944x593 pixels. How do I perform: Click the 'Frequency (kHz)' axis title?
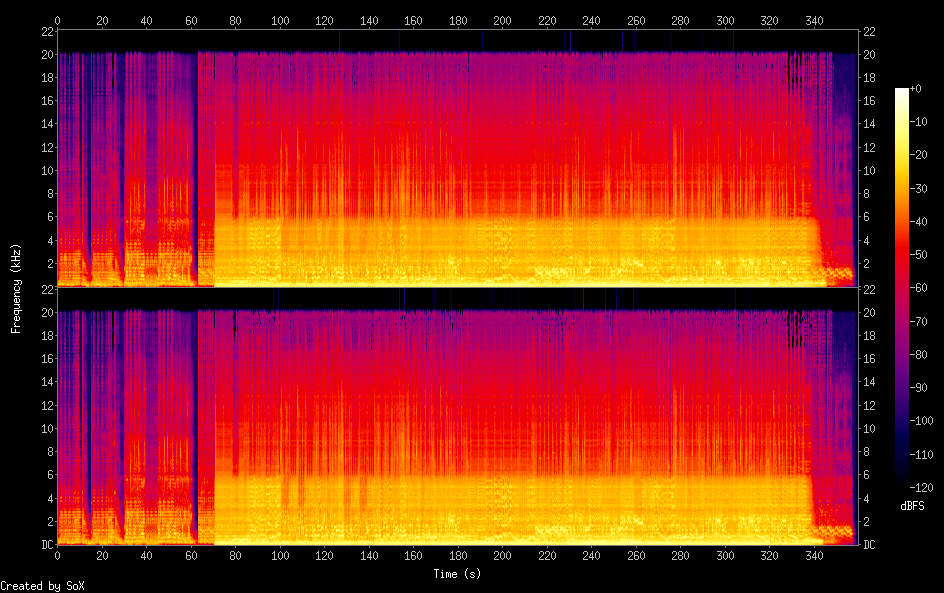click(x=16, y=288)
